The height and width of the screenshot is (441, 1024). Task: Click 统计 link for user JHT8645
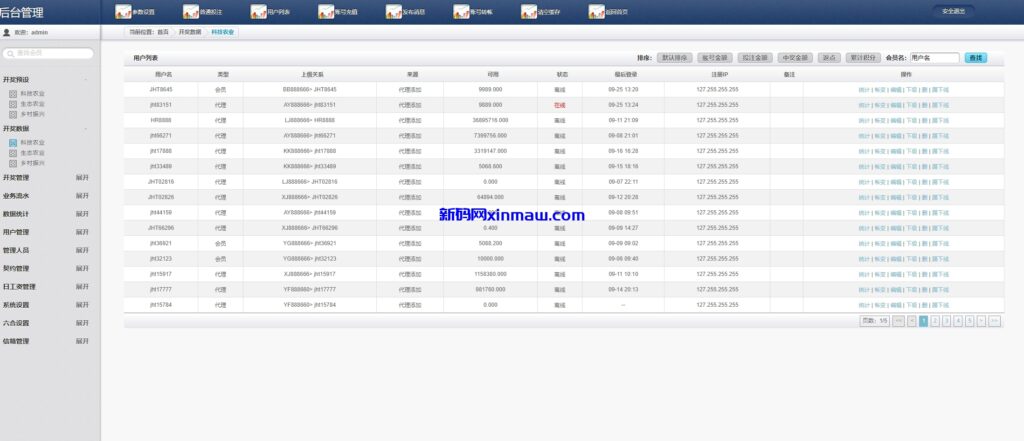(864, 90)
